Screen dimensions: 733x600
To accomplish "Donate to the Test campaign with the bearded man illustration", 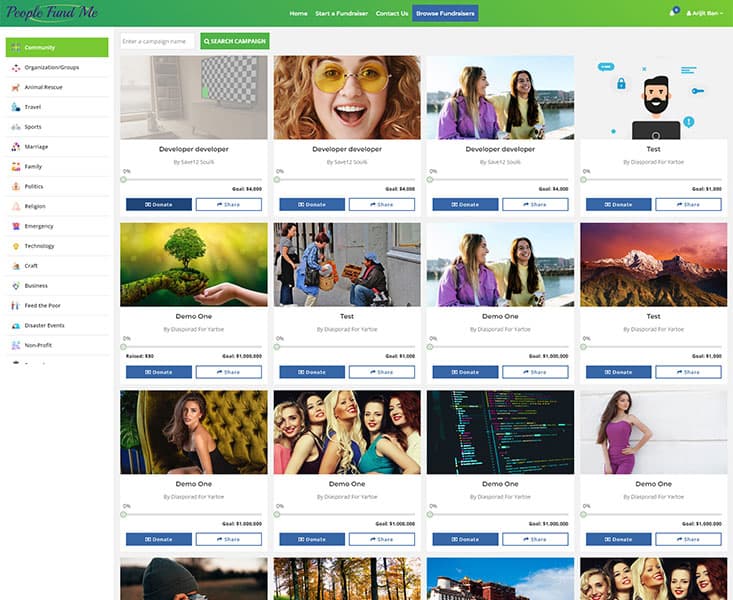I will (618, 204).
